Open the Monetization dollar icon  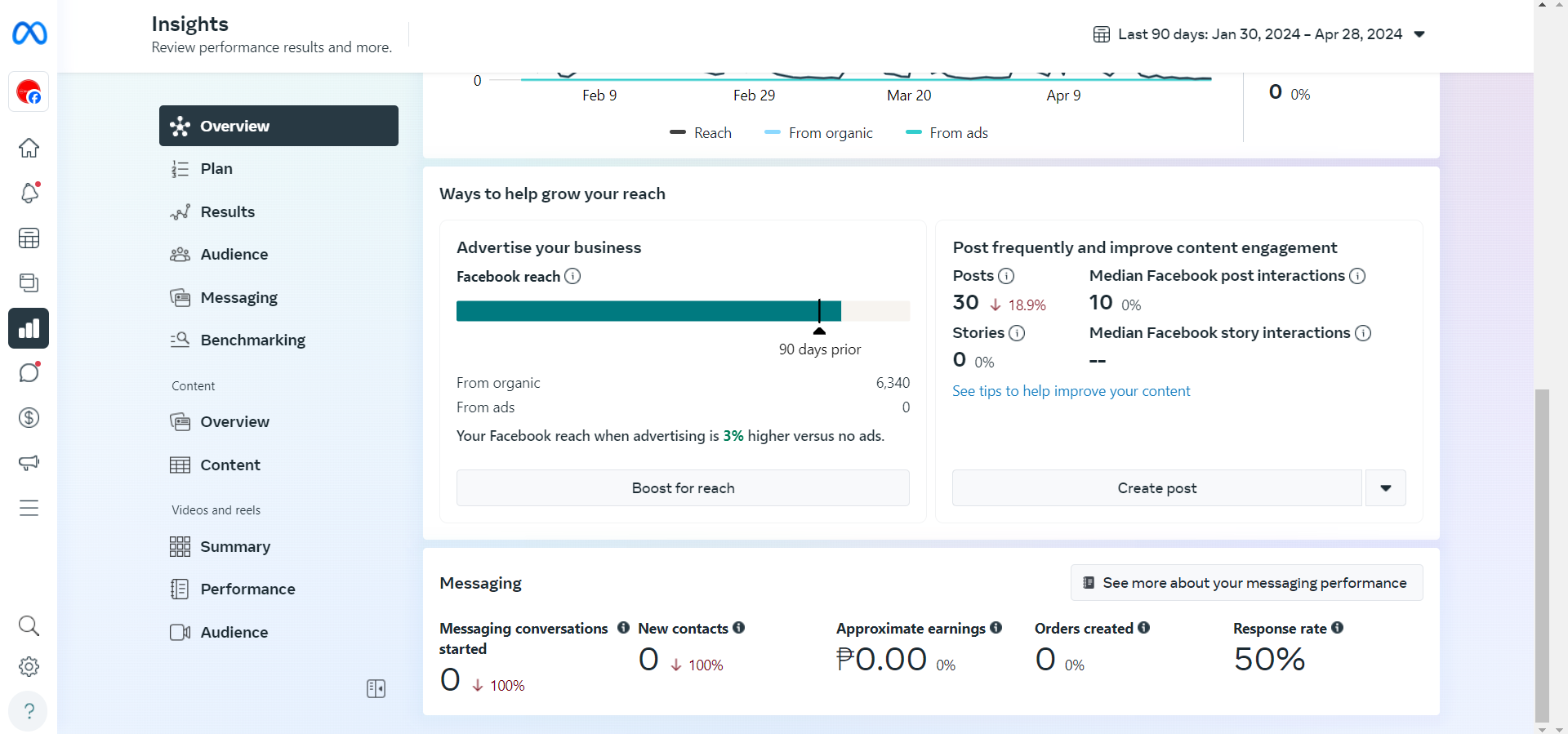[x=29, y=418]
